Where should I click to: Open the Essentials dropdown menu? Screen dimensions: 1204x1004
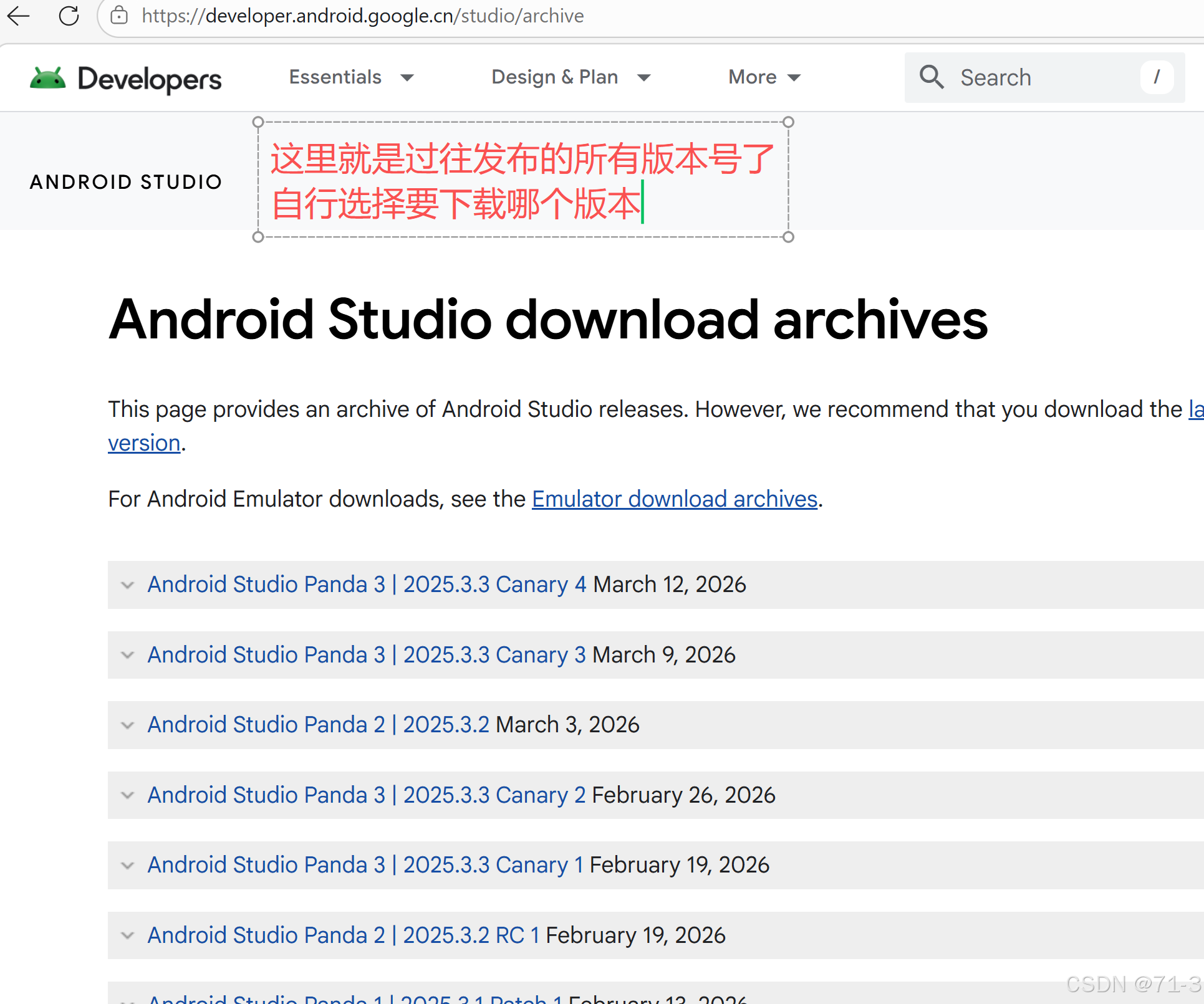(x=351, y=77)
